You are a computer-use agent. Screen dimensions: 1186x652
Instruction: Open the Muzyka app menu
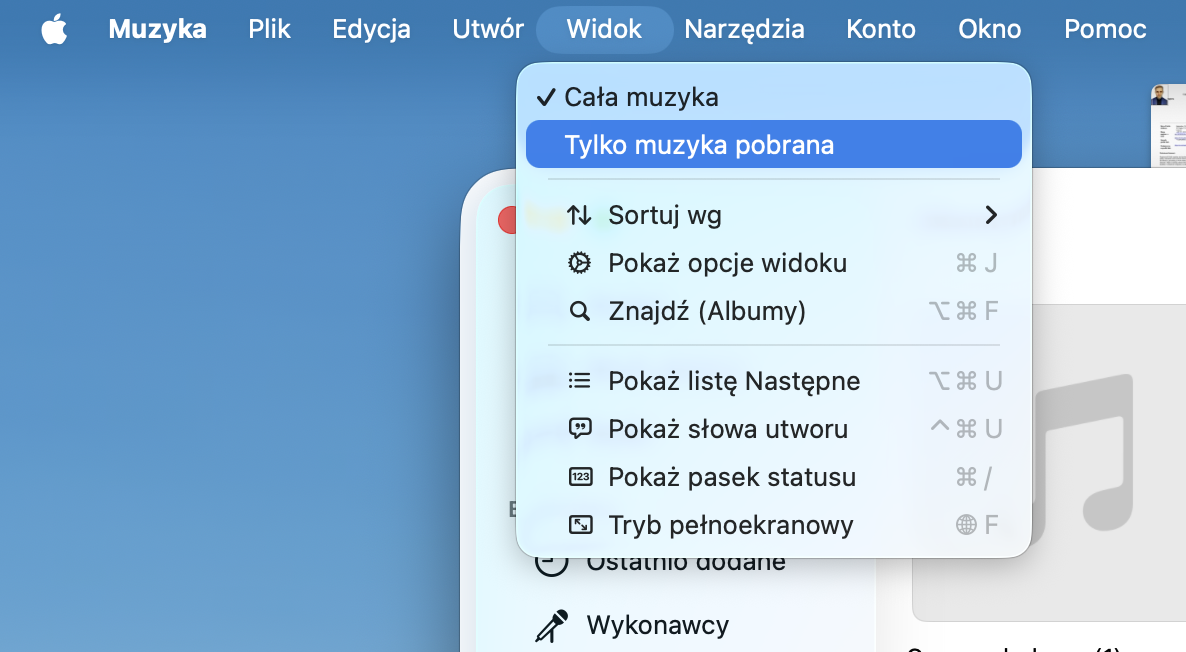coord(157,29)
